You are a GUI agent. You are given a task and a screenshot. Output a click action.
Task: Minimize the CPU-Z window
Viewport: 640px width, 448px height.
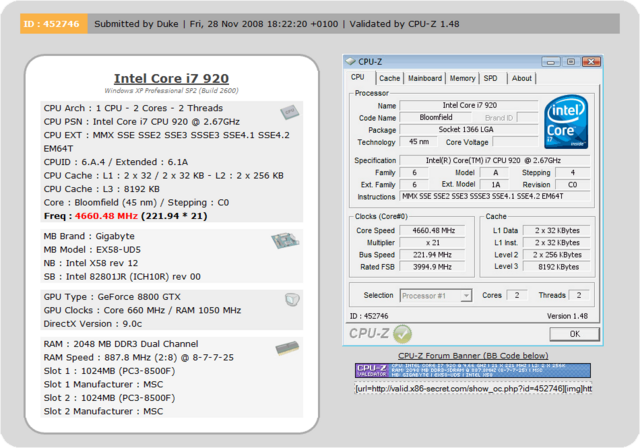[x=551, y=62]
